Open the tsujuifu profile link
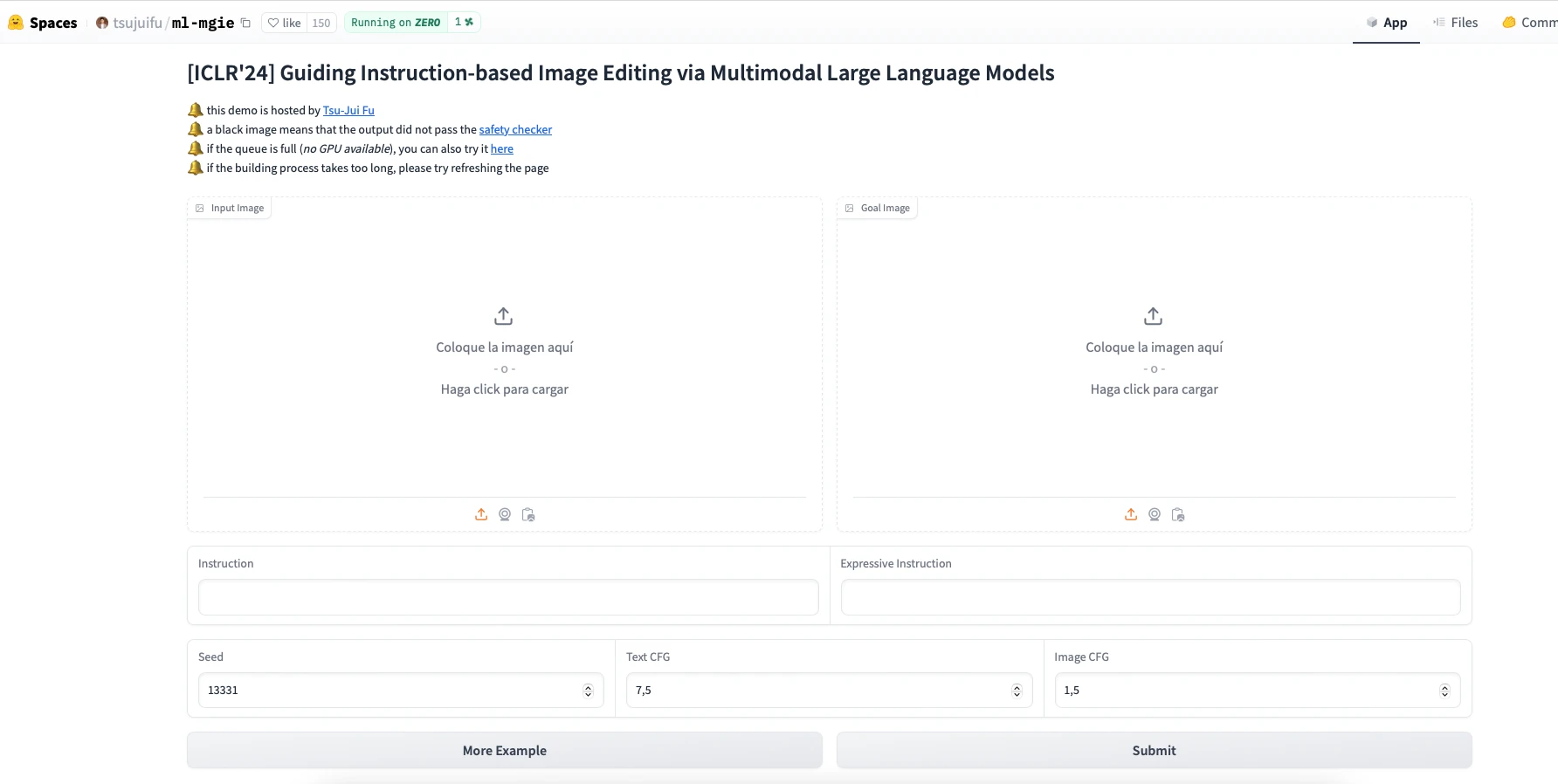This screenshot has width=1558, height=784. pos(137,23)
